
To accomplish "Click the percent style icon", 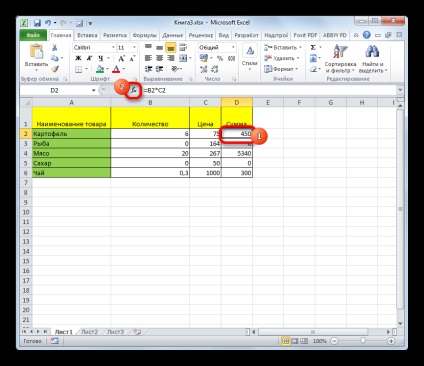I will click(220, 58).
